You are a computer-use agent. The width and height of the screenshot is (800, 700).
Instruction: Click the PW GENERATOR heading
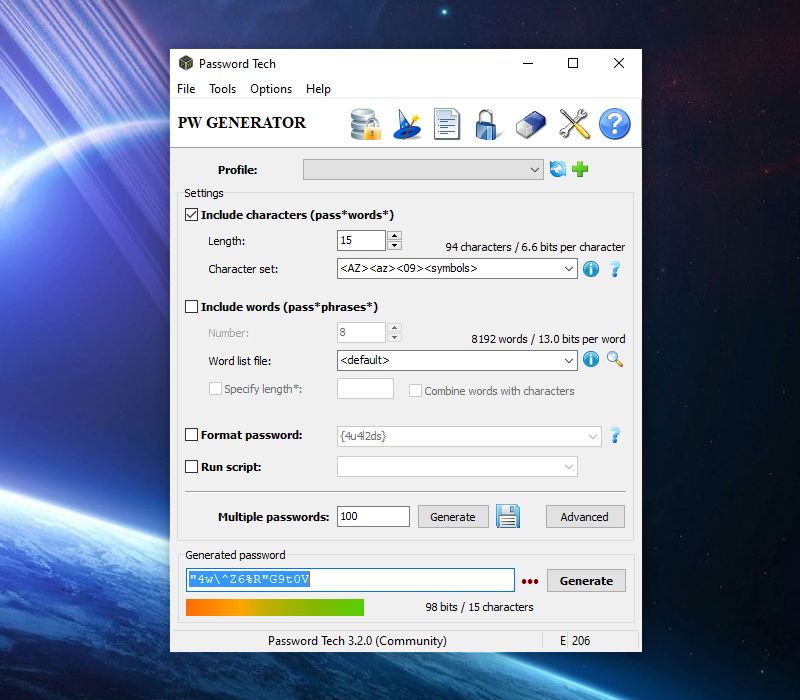click(x=242, y=123)
